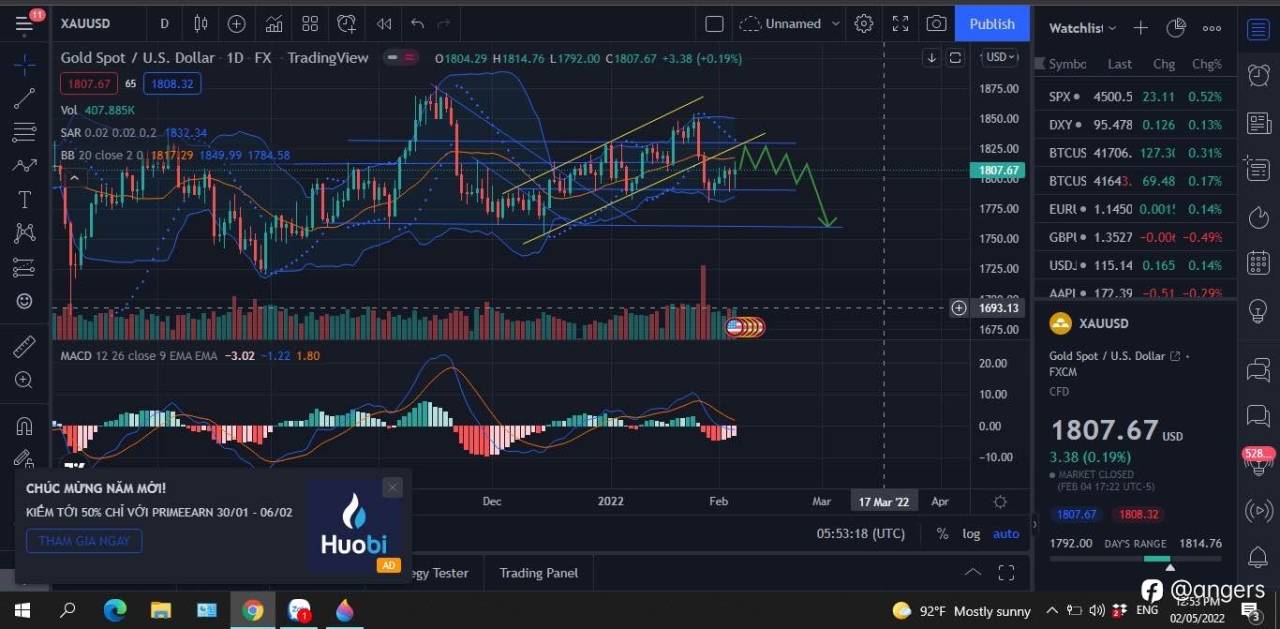Open the News panel in right sidebar
Image resolution: width=1280 pixels, height=629 pixels.
(1258, 122)
